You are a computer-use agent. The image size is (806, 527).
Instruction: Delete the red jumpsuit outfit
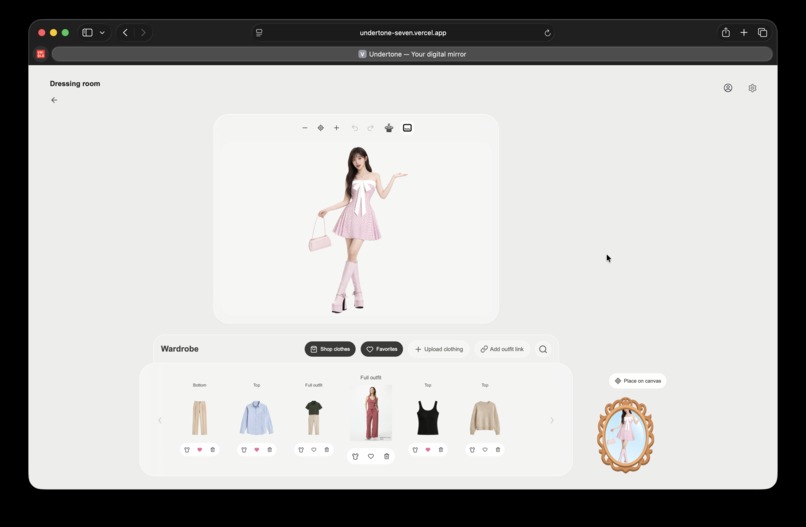tap(387, 457)
